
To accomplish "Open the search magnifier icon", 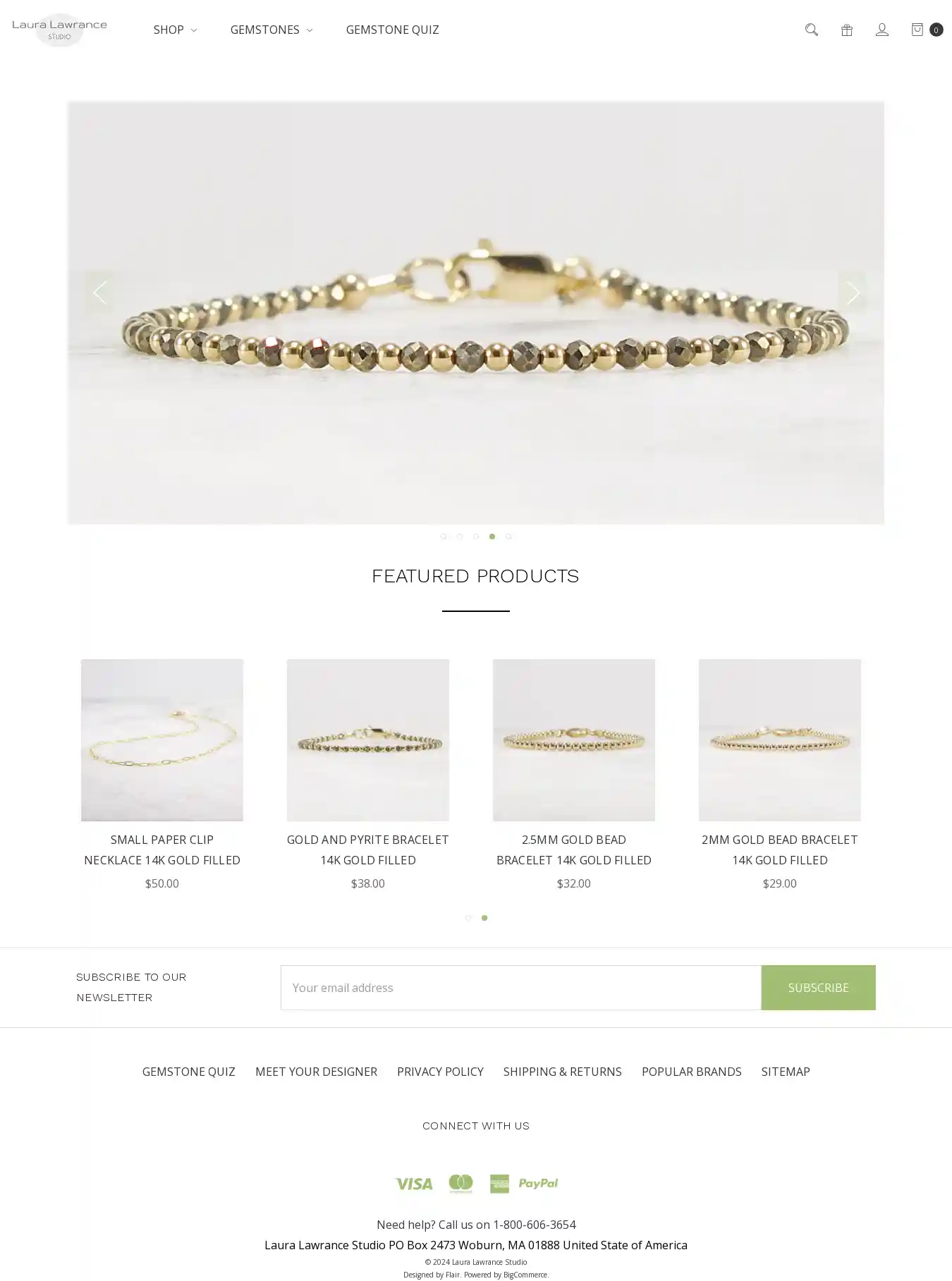I will pos(812,30).
